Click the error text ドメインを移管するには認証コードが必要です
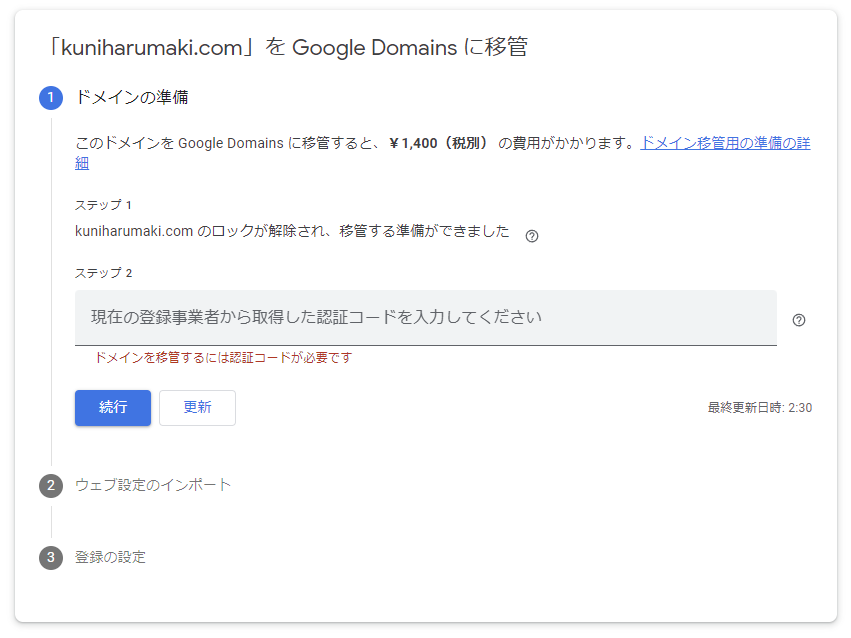Screen dimensions: 851x638 point(224,358)
